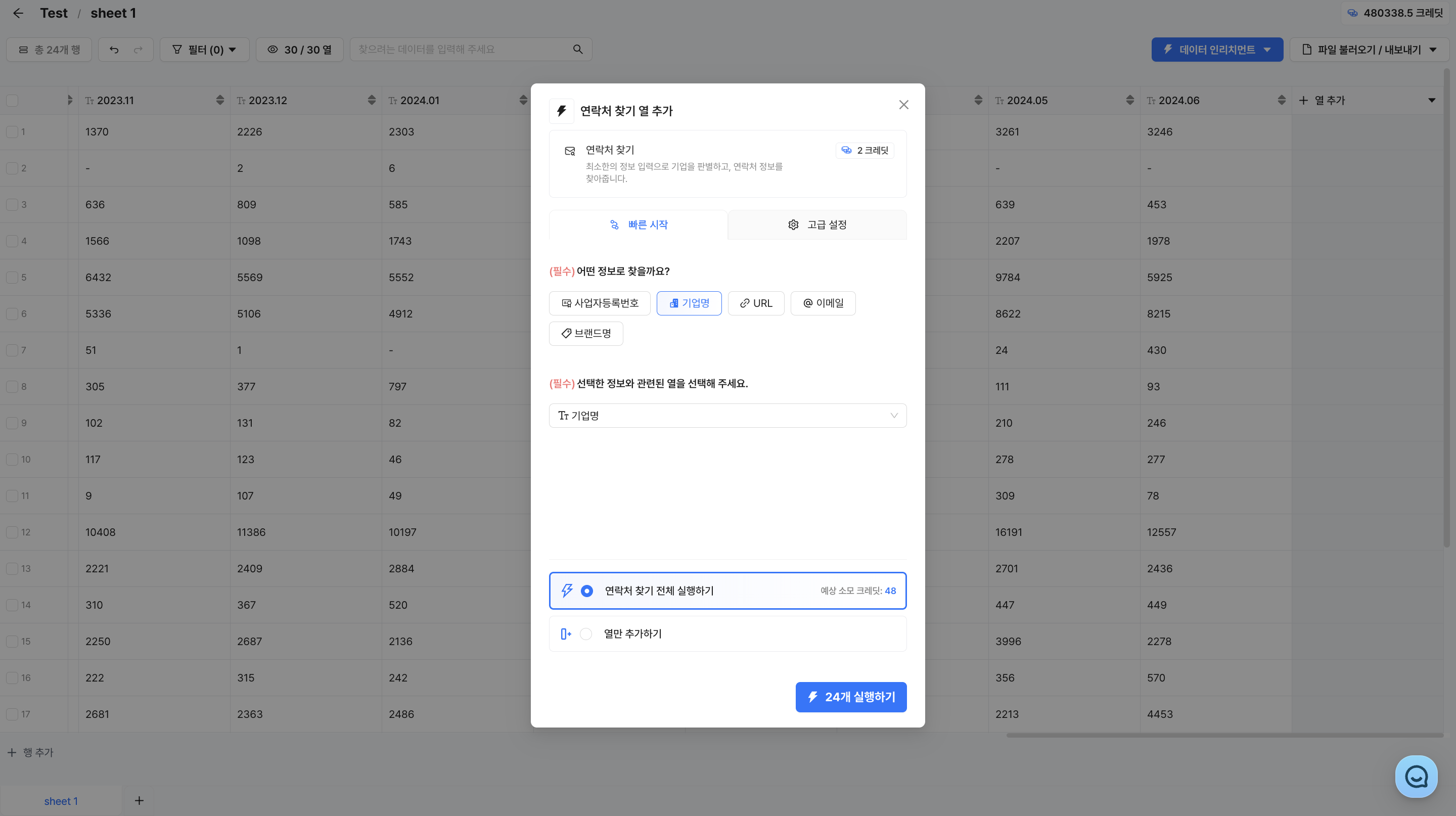This screenshot has width=1456, height=816.
Task: Open the 기업명 column select dropdown
Action: point(727,416)
